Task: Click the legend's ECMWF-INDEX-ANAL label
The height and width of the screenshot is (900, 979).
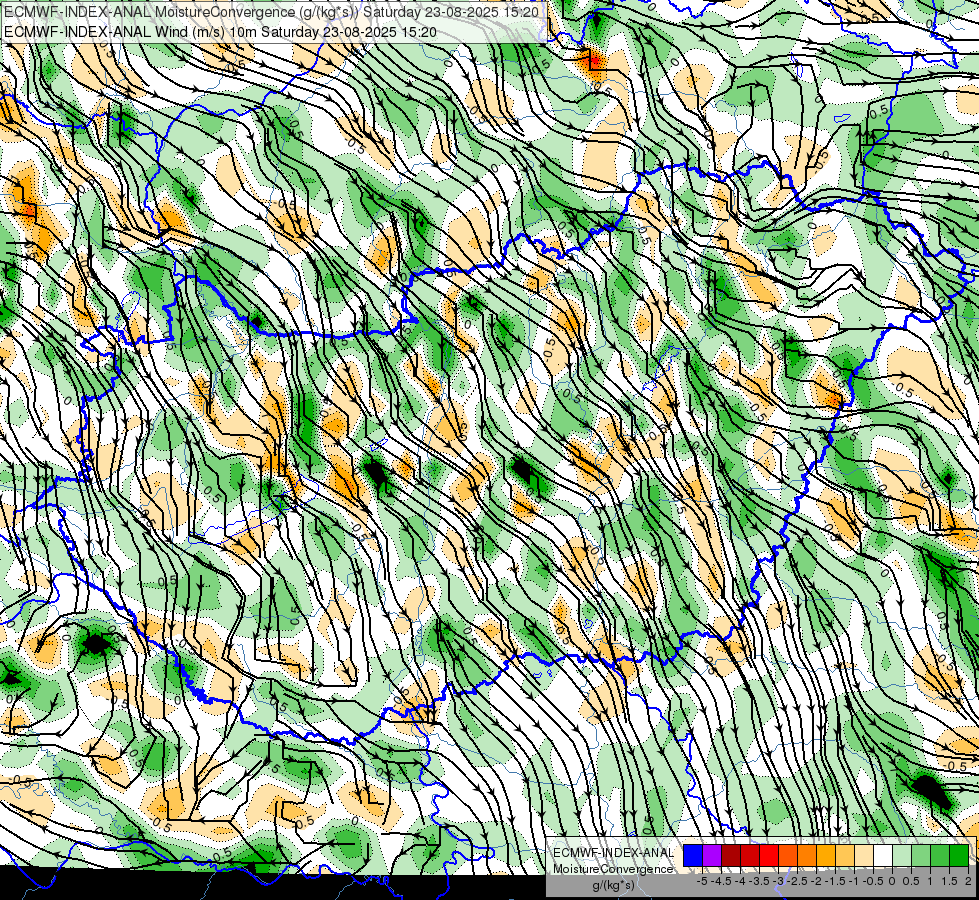Action: (614, 853)
